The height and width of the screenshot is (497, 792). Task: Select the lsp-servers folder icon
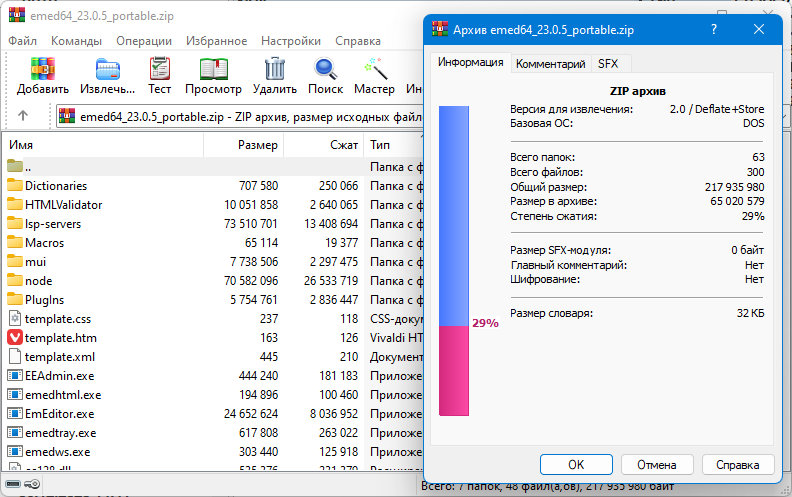point(15,223)
